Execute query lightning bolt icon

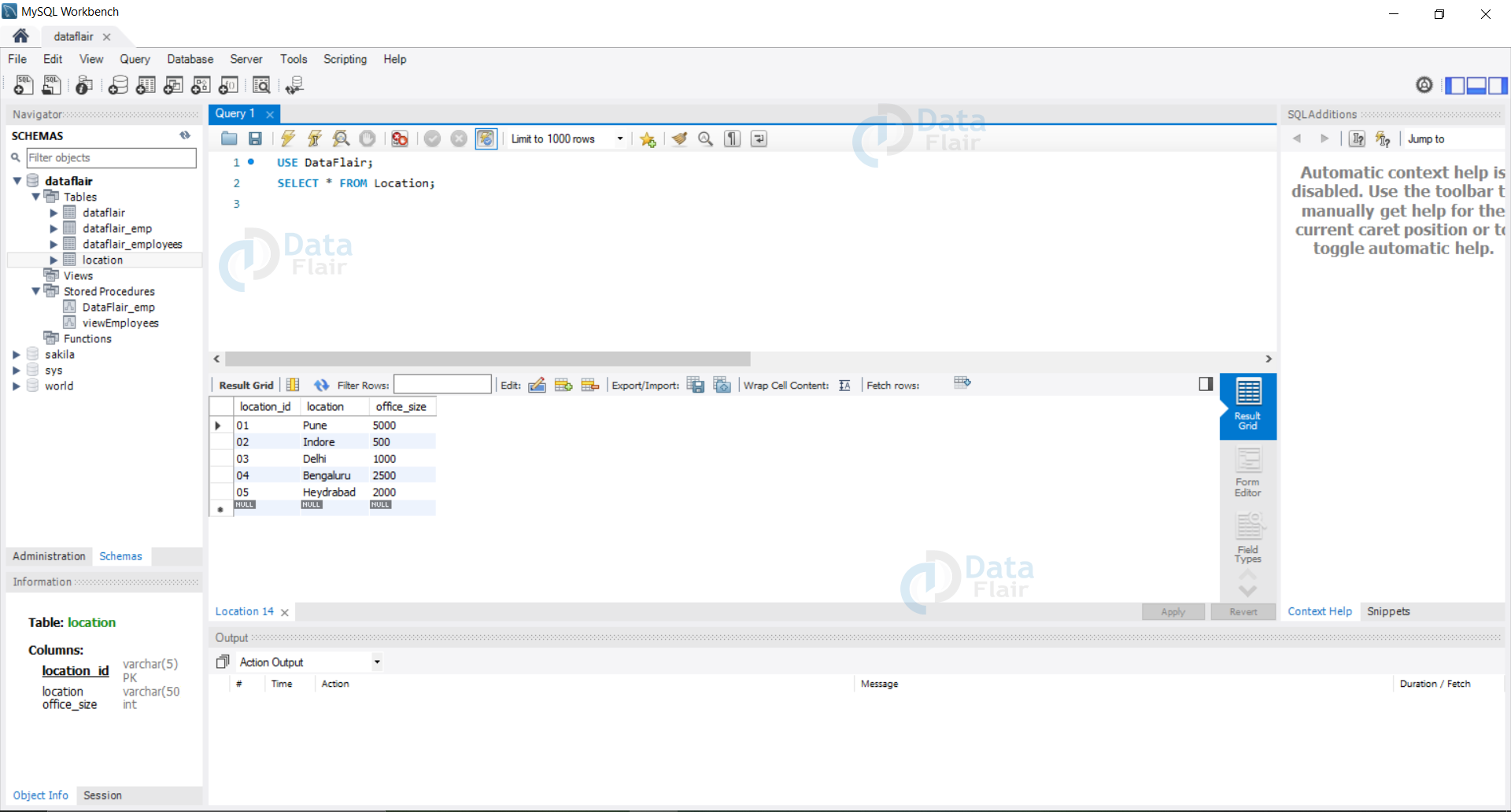(288, 138)
